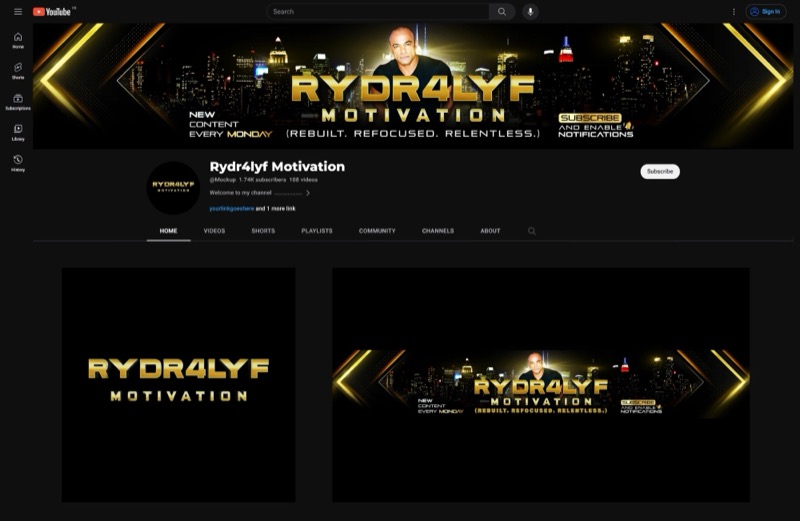Open Subscriptions in the sidebar
This screenshot has width=800, height=521.
(x=18, y=102)
